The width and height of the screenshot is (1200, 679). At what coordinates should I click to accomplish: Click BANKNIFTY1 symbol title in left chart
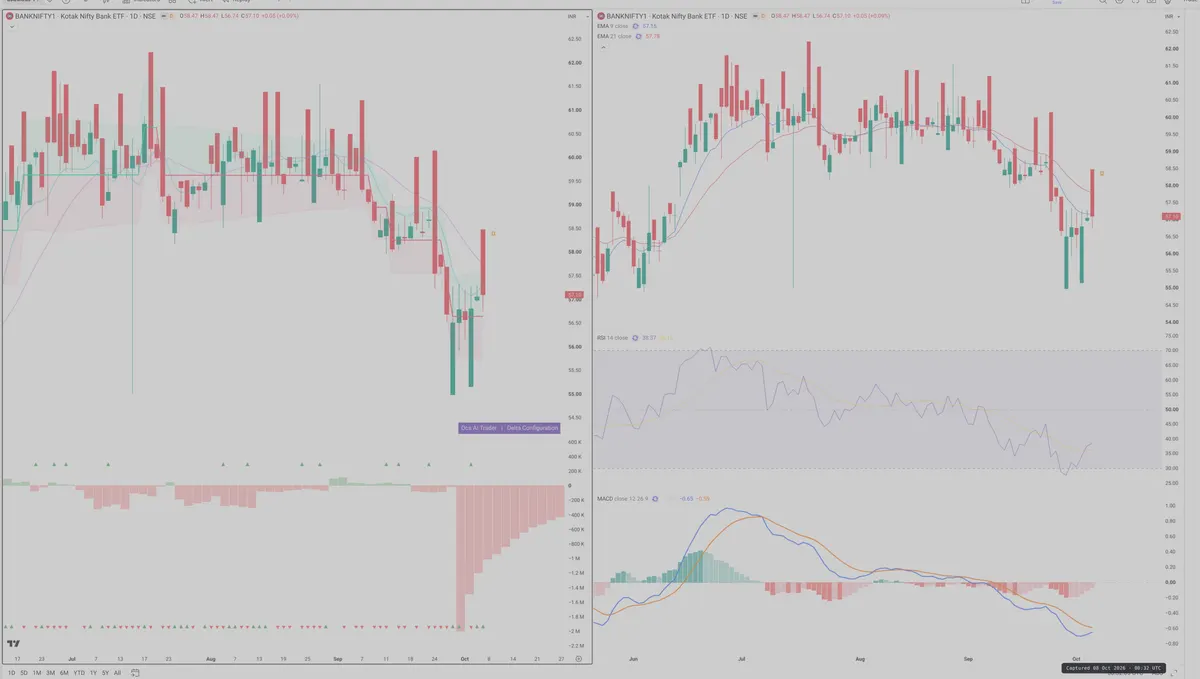(87, 17)
